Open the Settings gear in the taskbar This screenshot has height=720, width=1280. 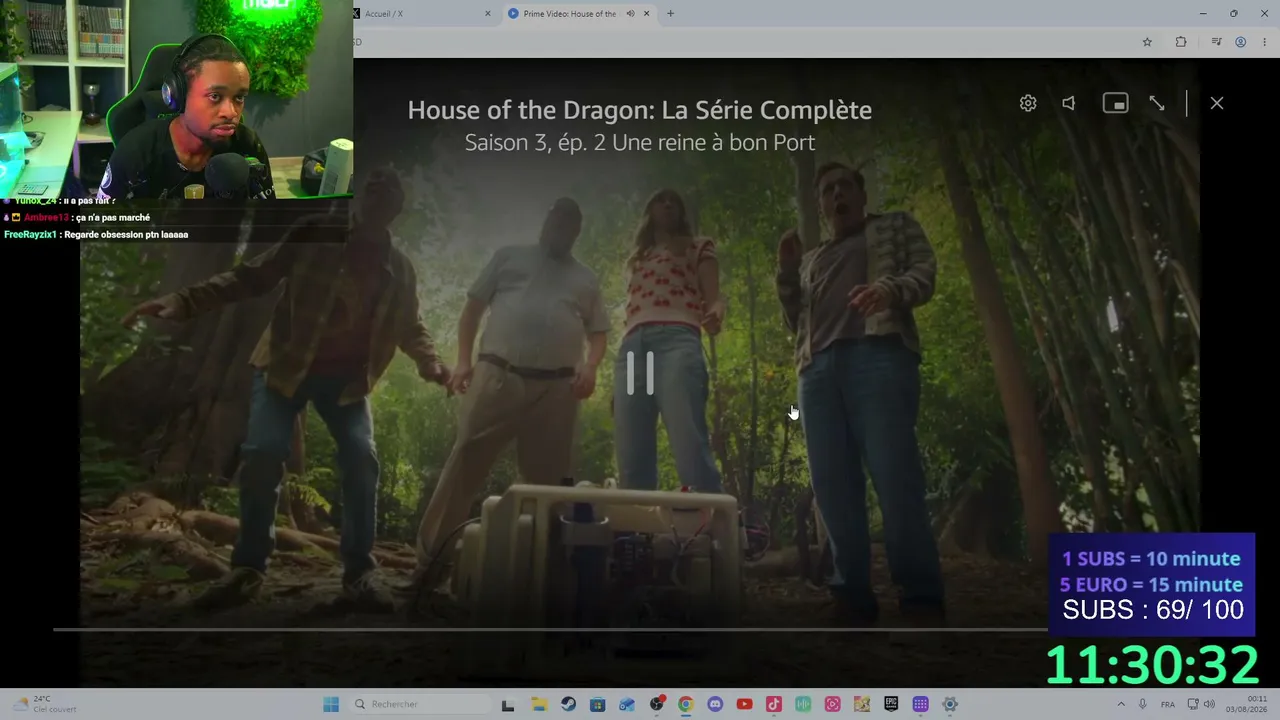point(950,704)
